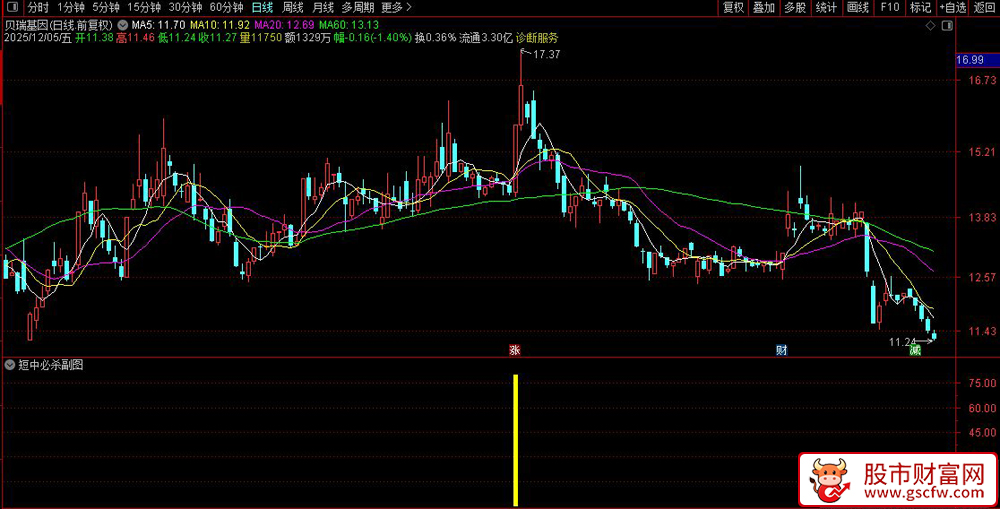Click the 开11.38 open price value

coord(94,38)
